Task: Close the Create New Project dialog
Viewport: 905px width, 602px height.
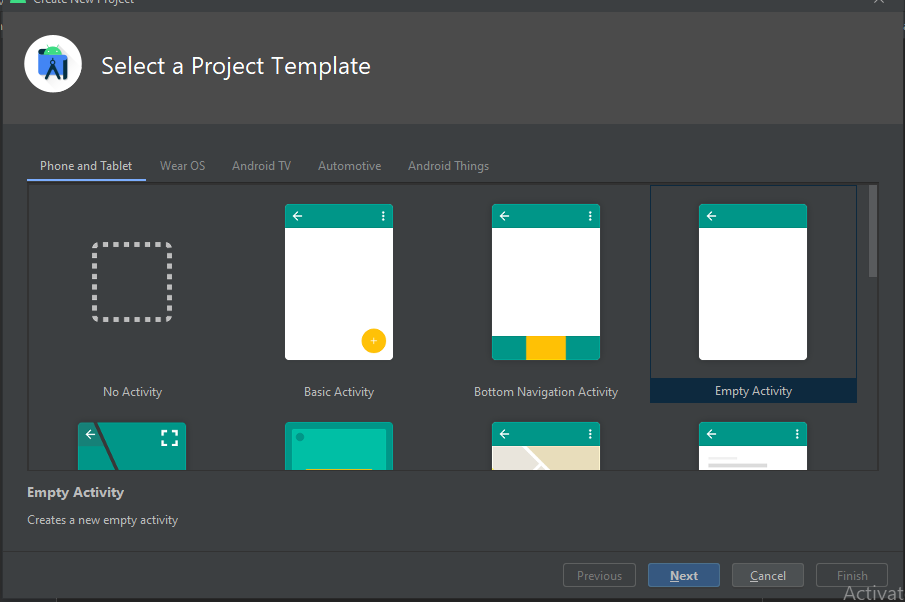Action: (x=877, y=4)
